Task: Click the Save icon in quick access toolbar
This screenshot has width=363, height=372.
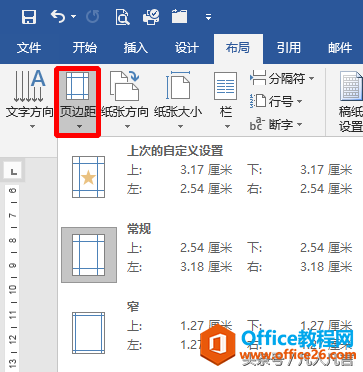Action: click(x=29, y=16)
